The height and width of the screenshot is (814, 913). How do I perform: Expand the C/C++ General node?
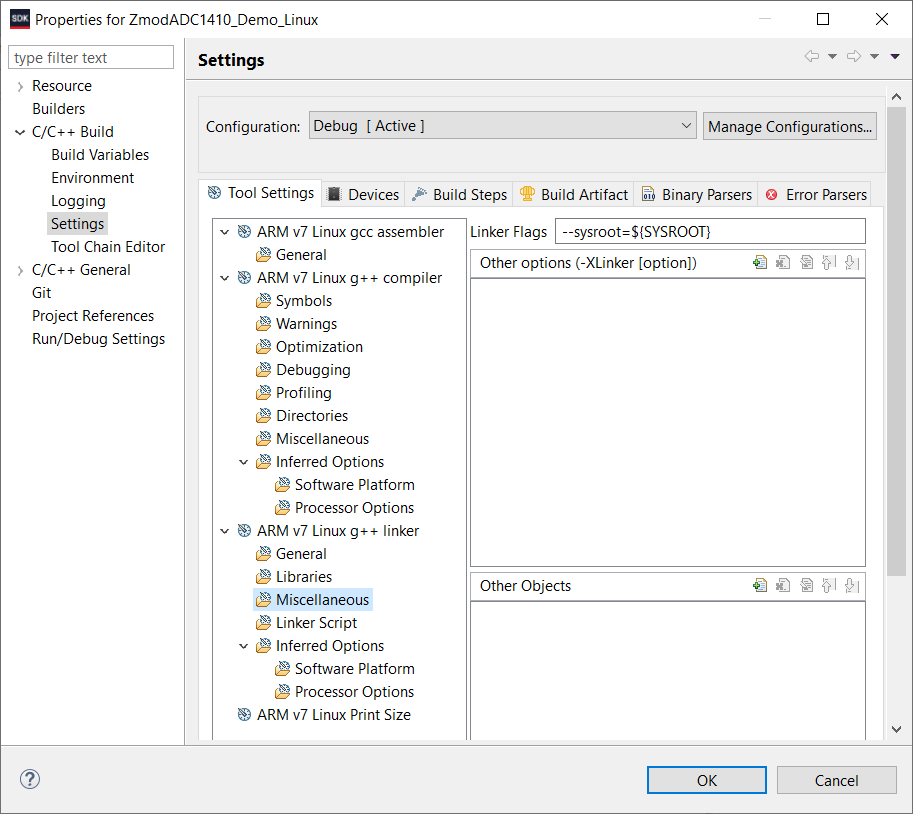click(20, 270)
